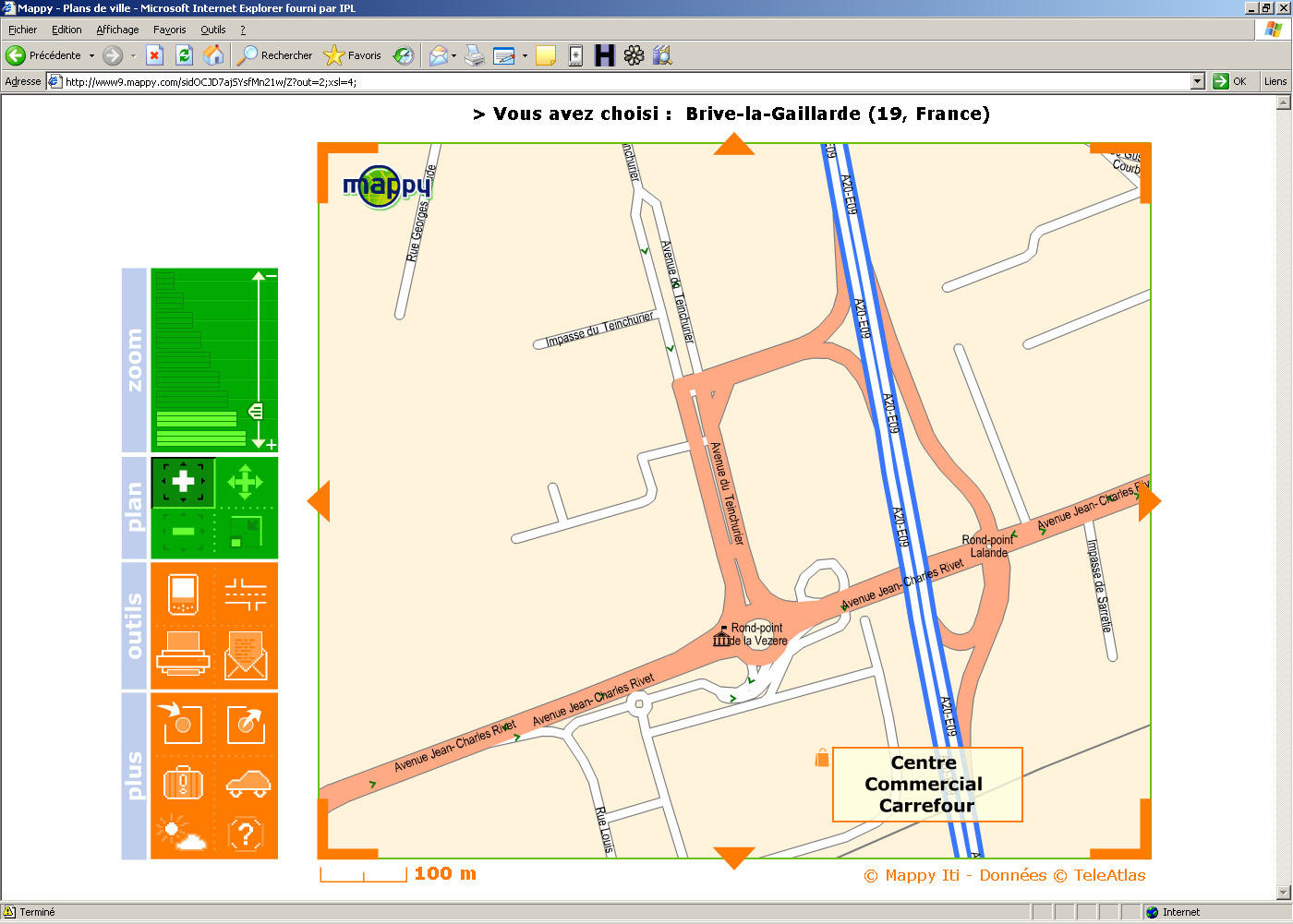This screenshot has height=924, width=1293.
Task: Click the Centre Commercial Carrefour label
Action: point(927,785)
